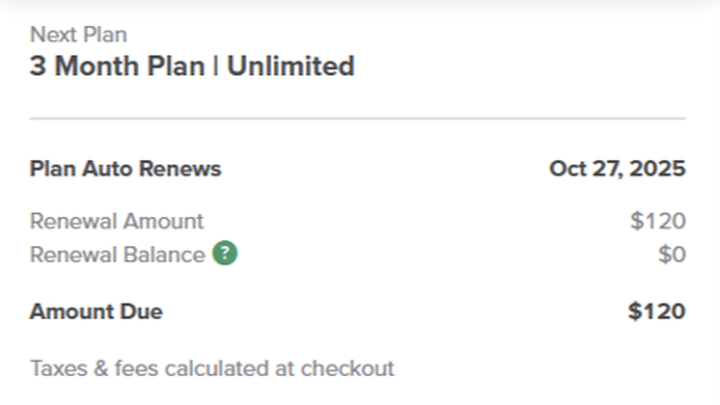Click the horizontal divider under the plan heading

[358, 119]
